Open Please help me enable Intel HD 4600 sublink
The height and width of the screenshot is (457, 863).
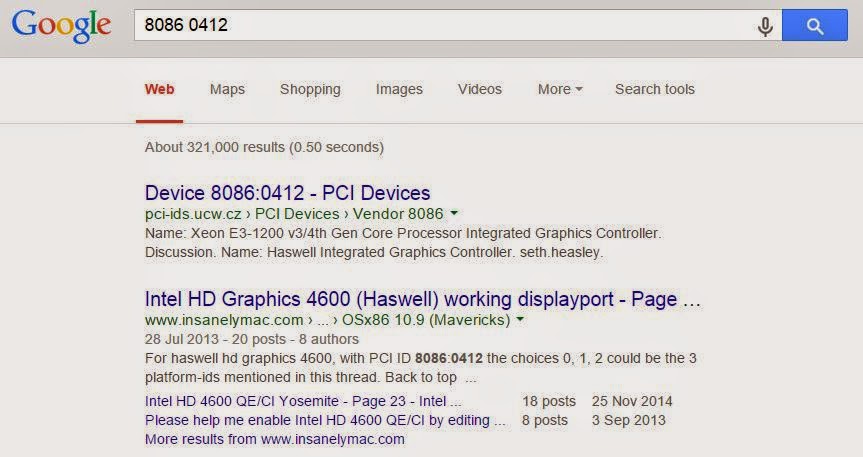click(x=325, y=421)
